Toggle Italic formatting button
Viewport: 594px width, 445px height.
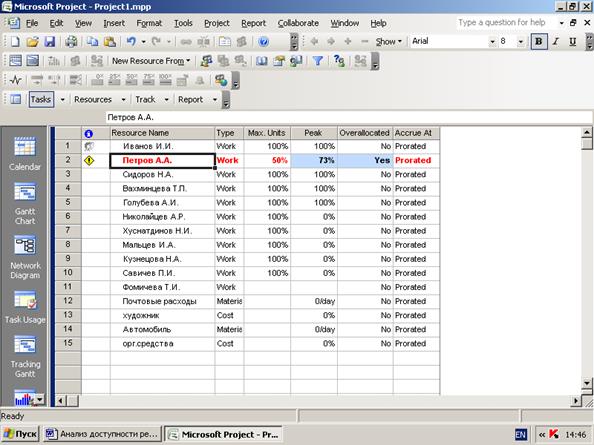click(556, 41)
